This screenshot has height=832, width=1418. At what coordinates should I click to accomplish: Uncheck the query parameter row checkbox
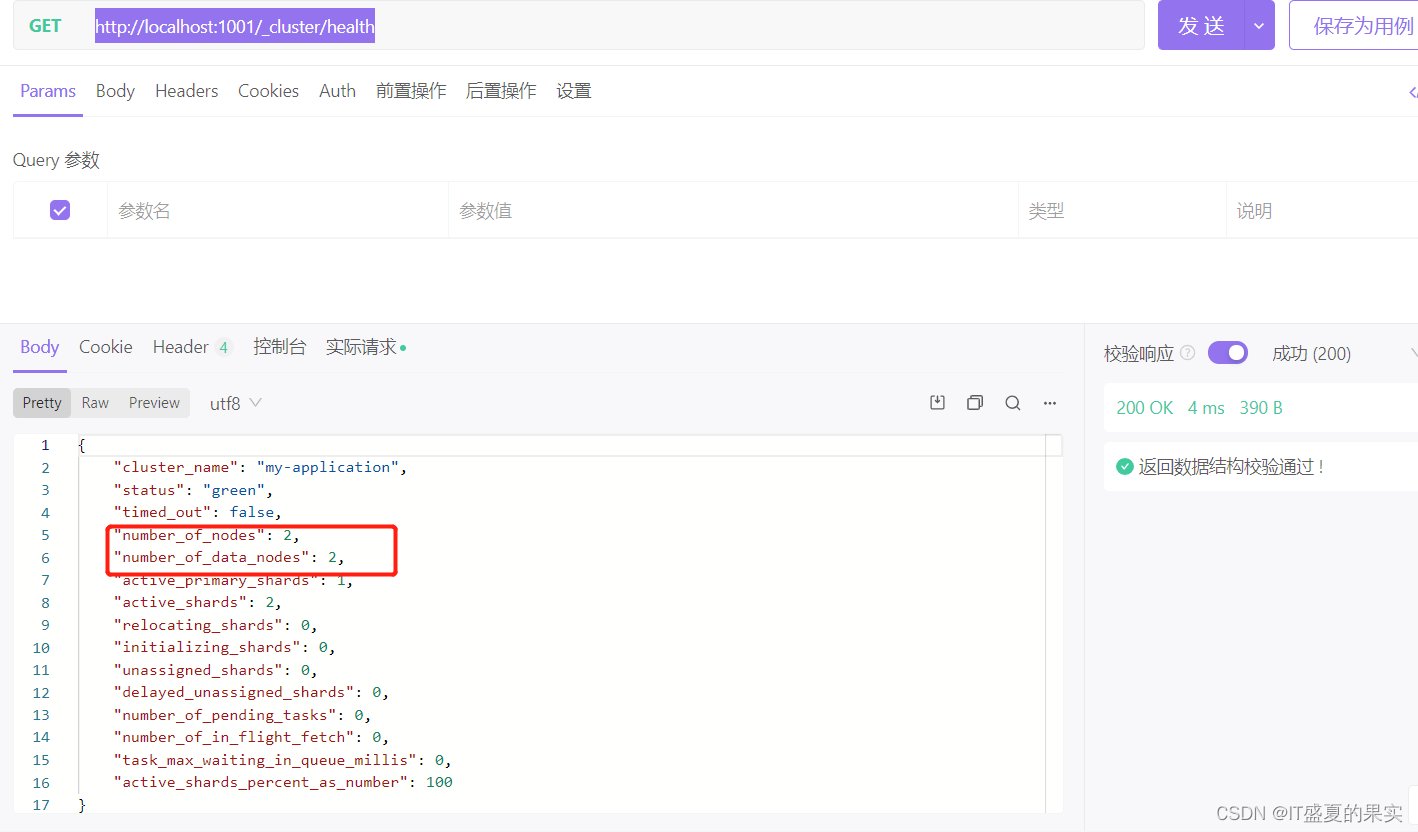pos(60,210)
